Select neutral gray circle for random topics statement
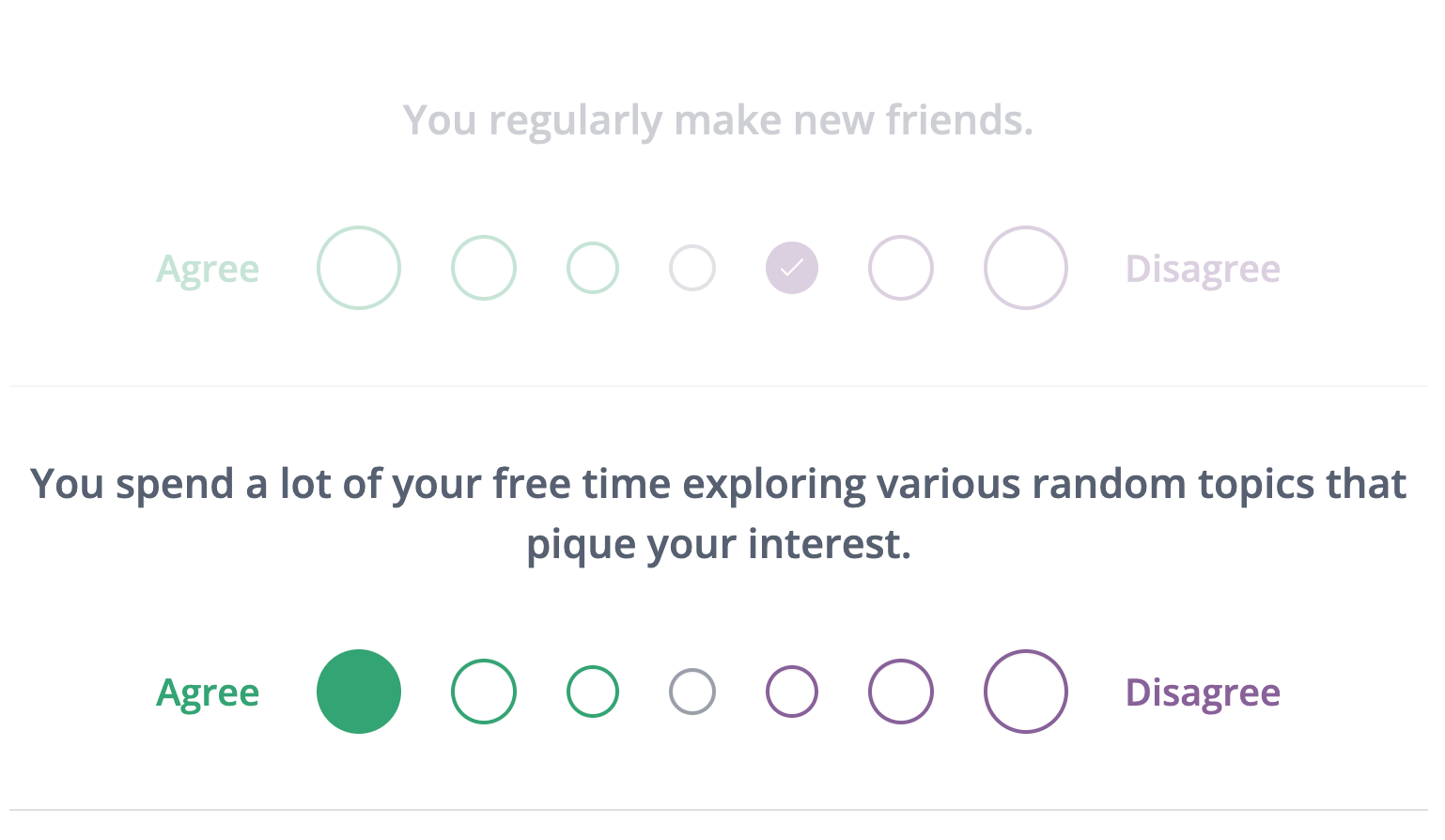1445x840 pixels. tap(692, 692)
